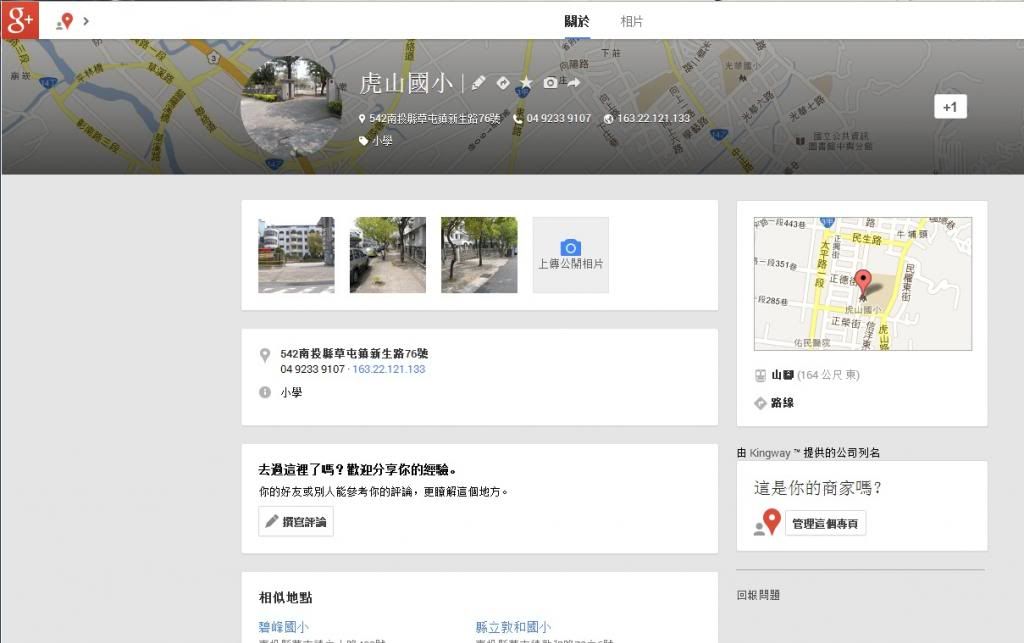Open the second photo of the tree-lined sidewalk

388,255
